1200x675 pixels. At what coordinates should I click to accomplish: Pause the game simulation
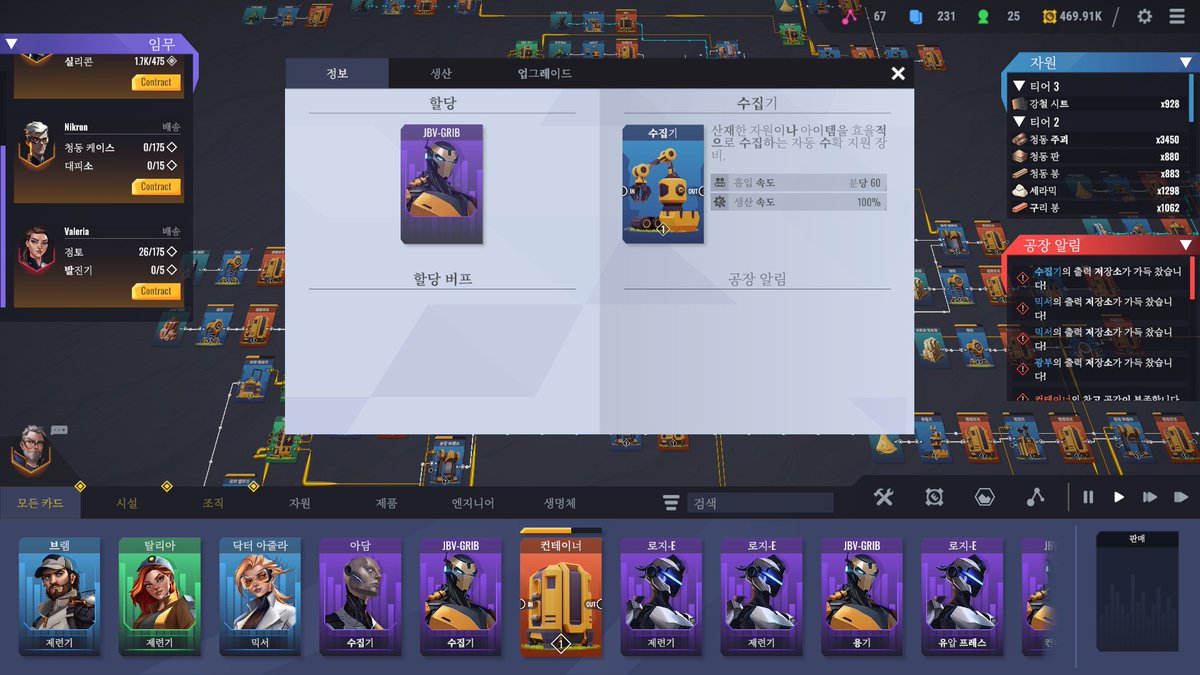pyautogui.click(x=1088, y=497)
